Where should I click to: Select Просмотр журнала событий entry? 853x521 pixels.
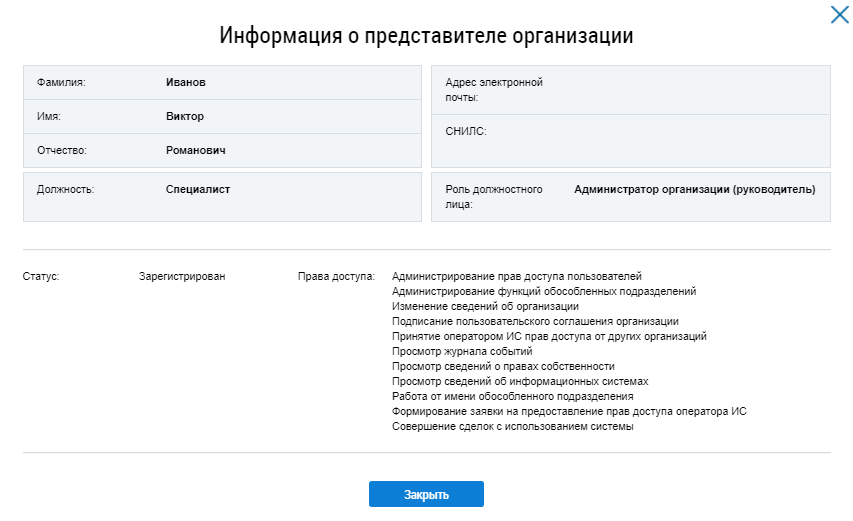pos(462,351)
